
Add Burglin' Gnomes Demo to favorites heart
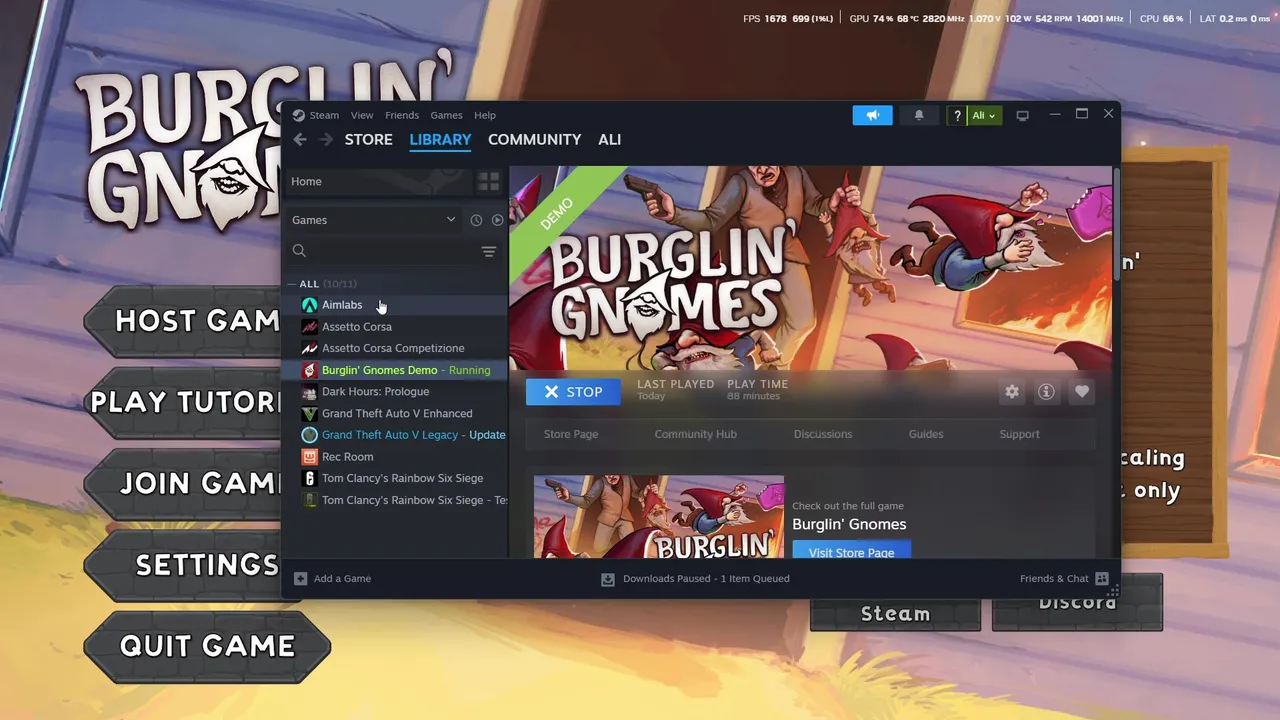1081,392
